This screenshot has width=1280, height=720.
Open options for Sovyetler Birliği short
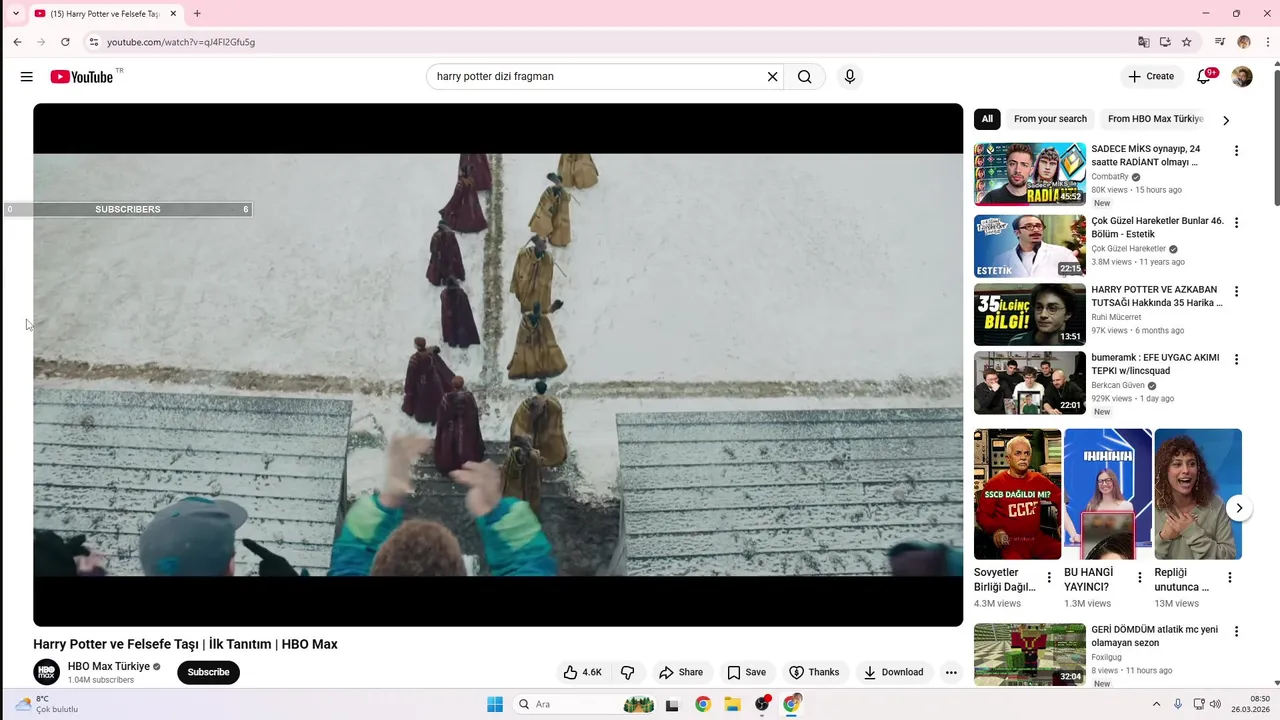pos(1049,578)
